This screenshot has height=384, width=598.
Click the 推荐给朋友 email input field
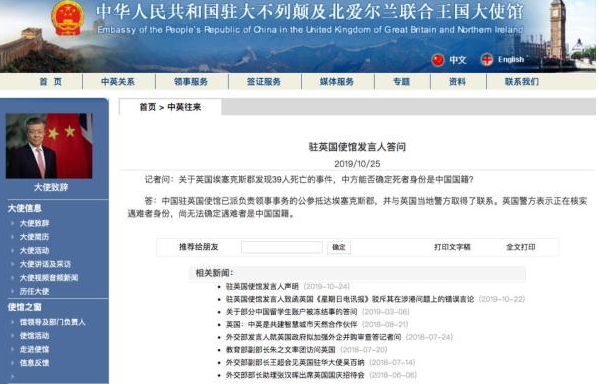click(282, 247)
